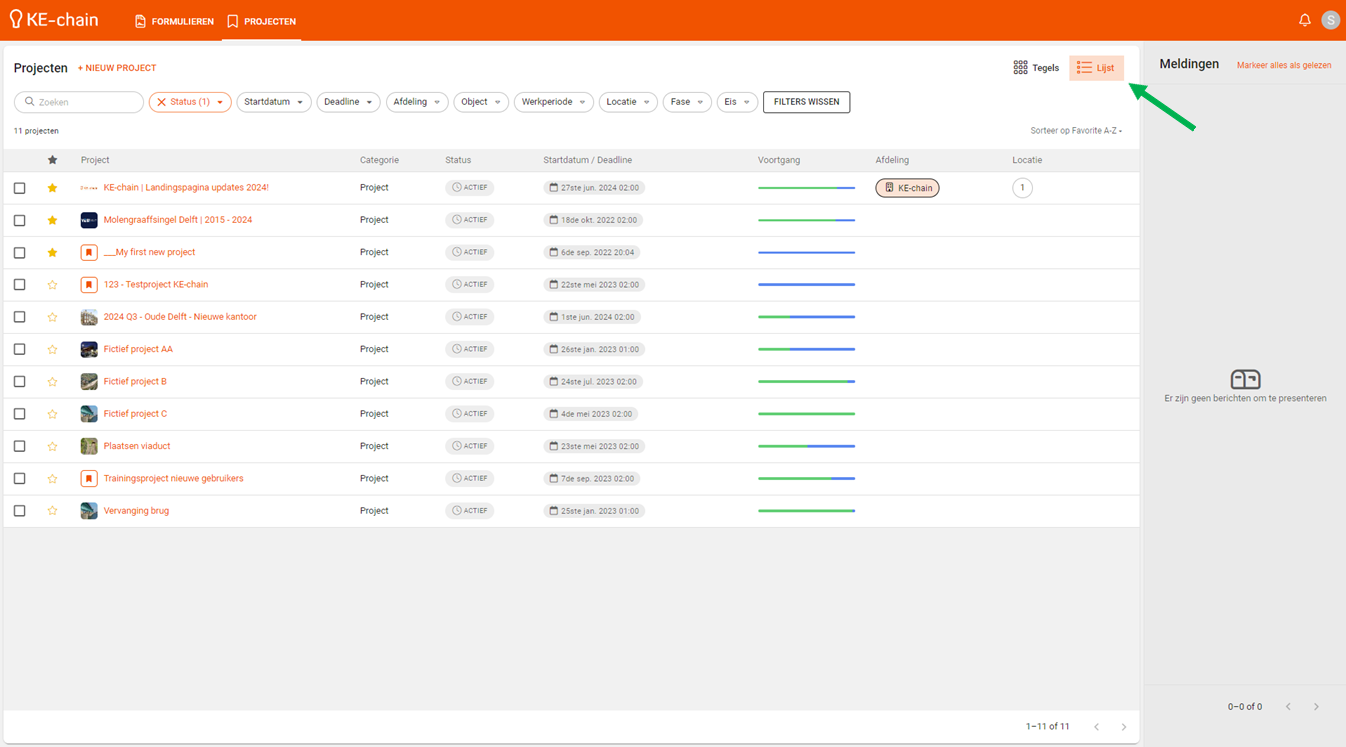Clear the Status filter X icon
Screen dimensions: 1346x747
(x=161, y=102)
